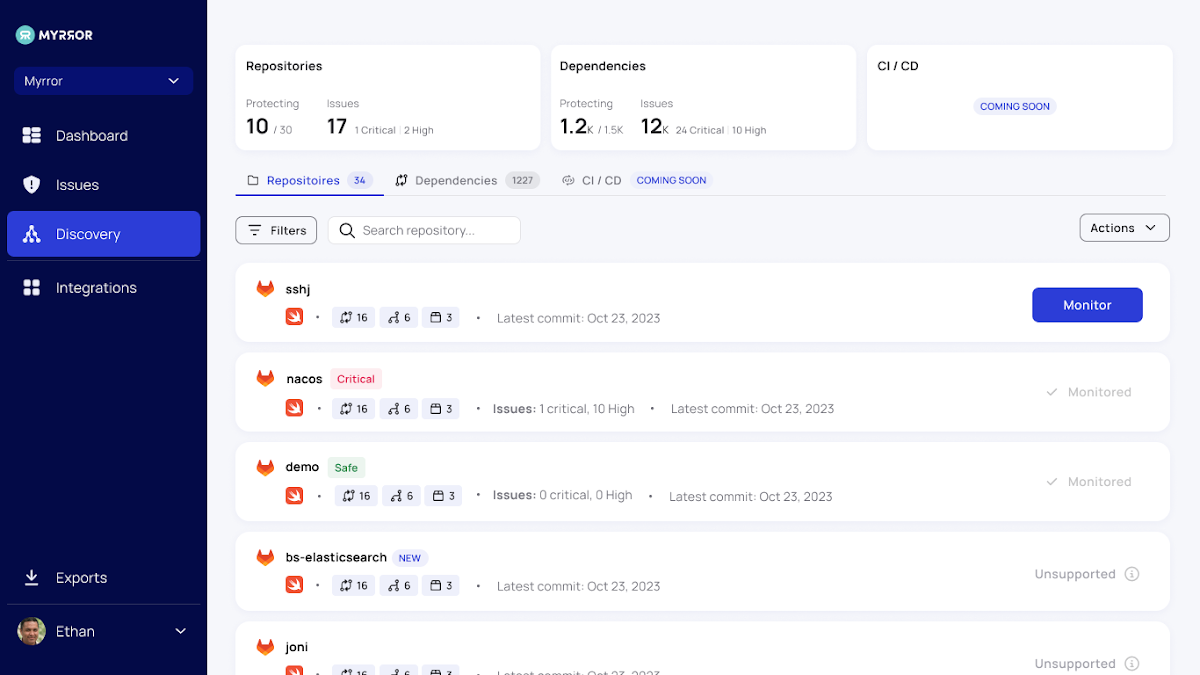
Task: Click info icon next to bs-elasticsearch Unsupported
Action: (1132, 574)
